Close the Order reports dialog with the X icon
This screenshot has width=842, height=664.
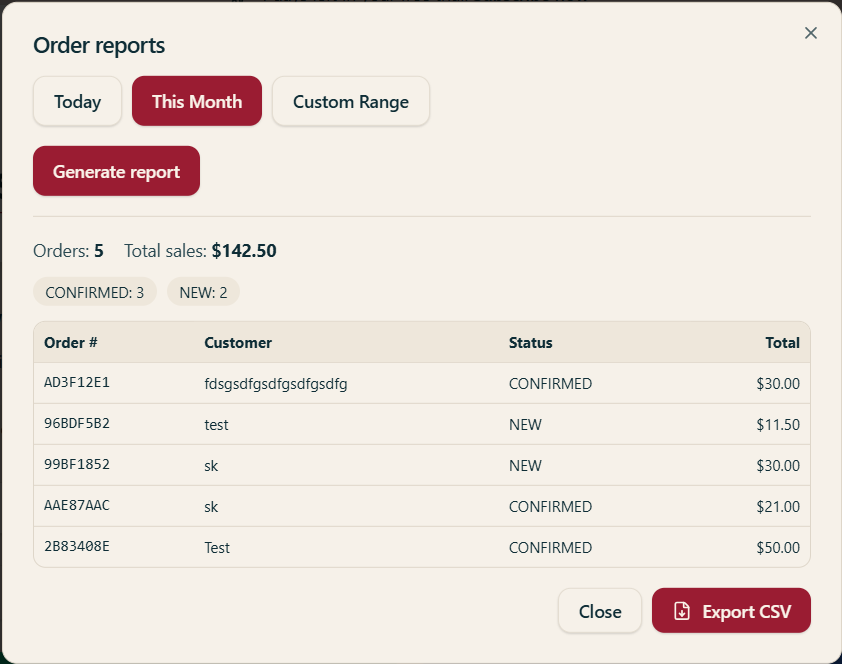pyautogui.click(x=810, y=33)
